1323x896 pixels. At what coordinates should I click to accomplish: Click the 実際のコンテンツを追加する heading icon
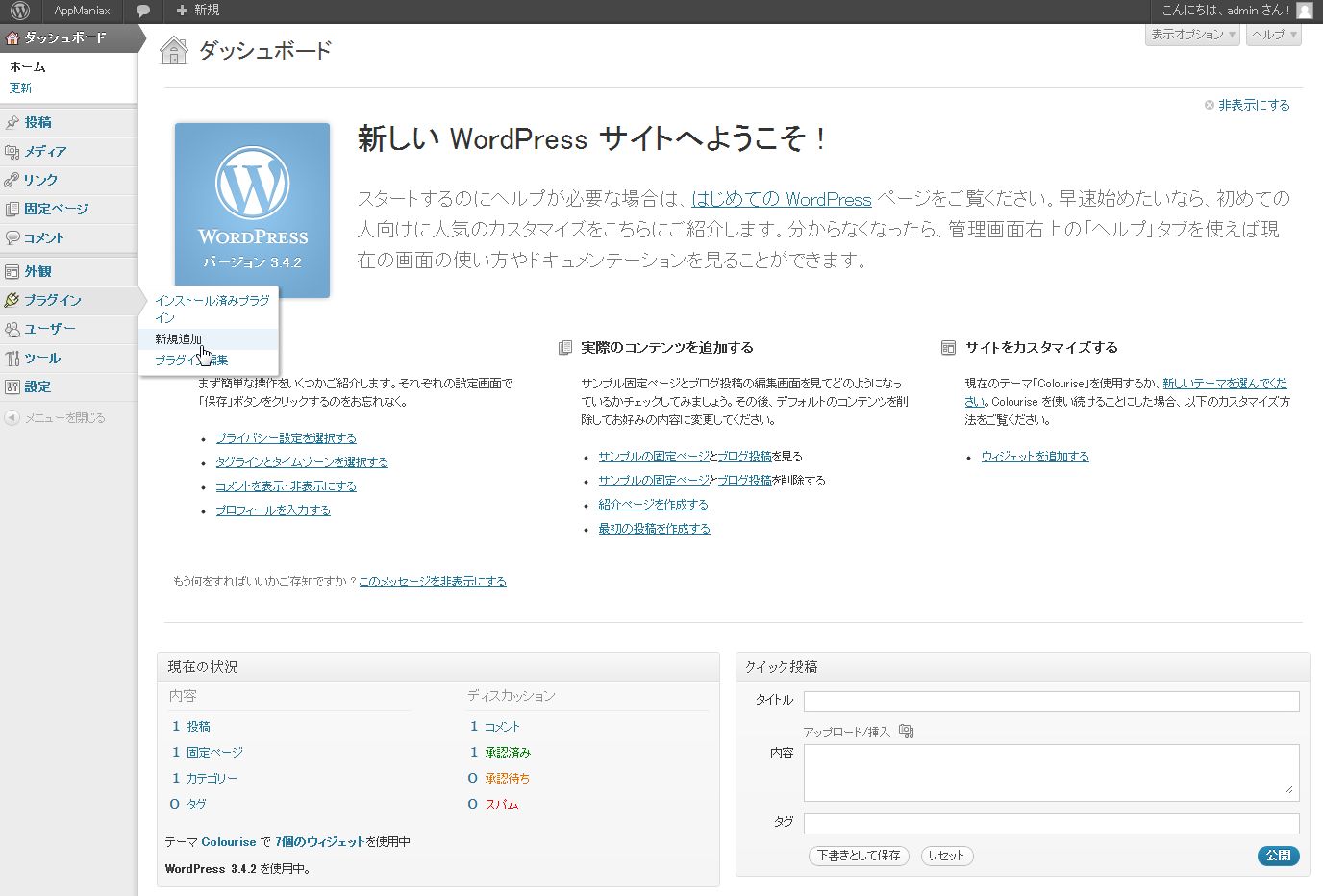(x=565, y=348)
